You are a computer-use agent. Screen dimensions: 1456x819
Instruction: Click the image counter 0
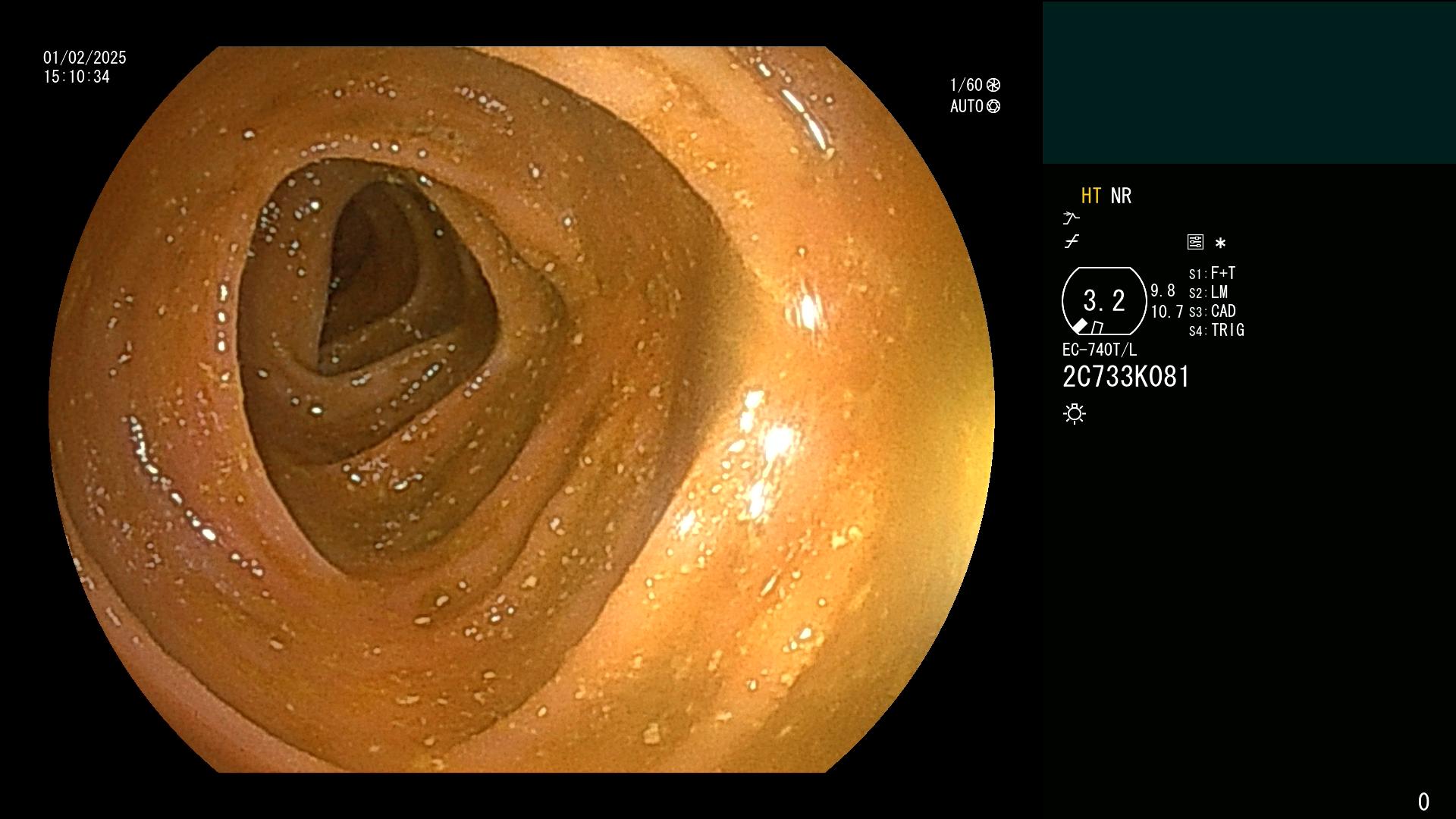coord(1423,802)
